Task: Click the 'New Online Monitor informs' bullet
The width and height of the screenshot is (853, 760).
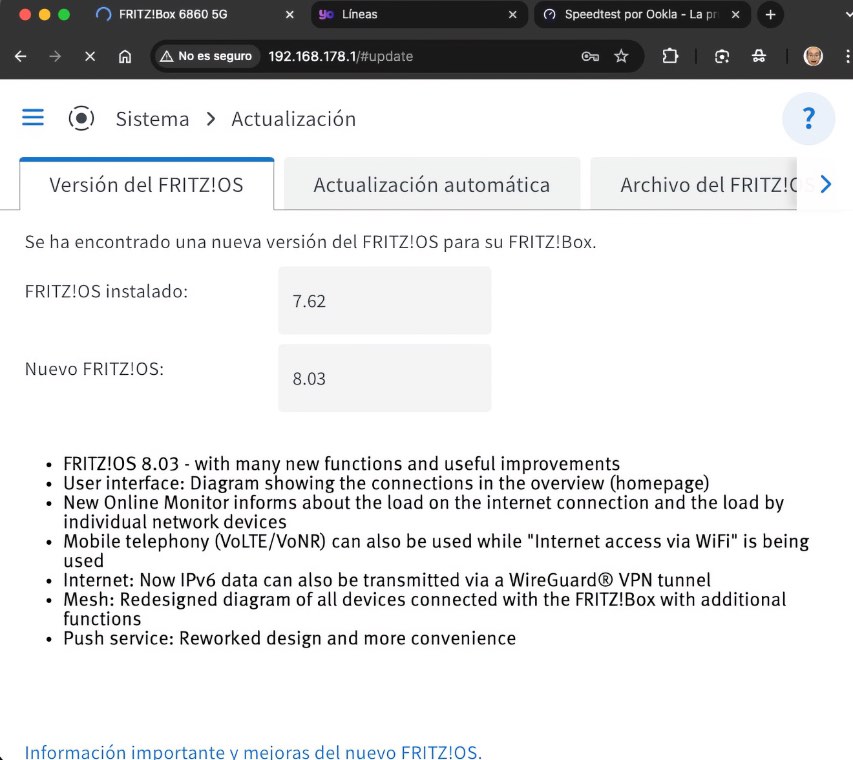Action: pos(424,512)
